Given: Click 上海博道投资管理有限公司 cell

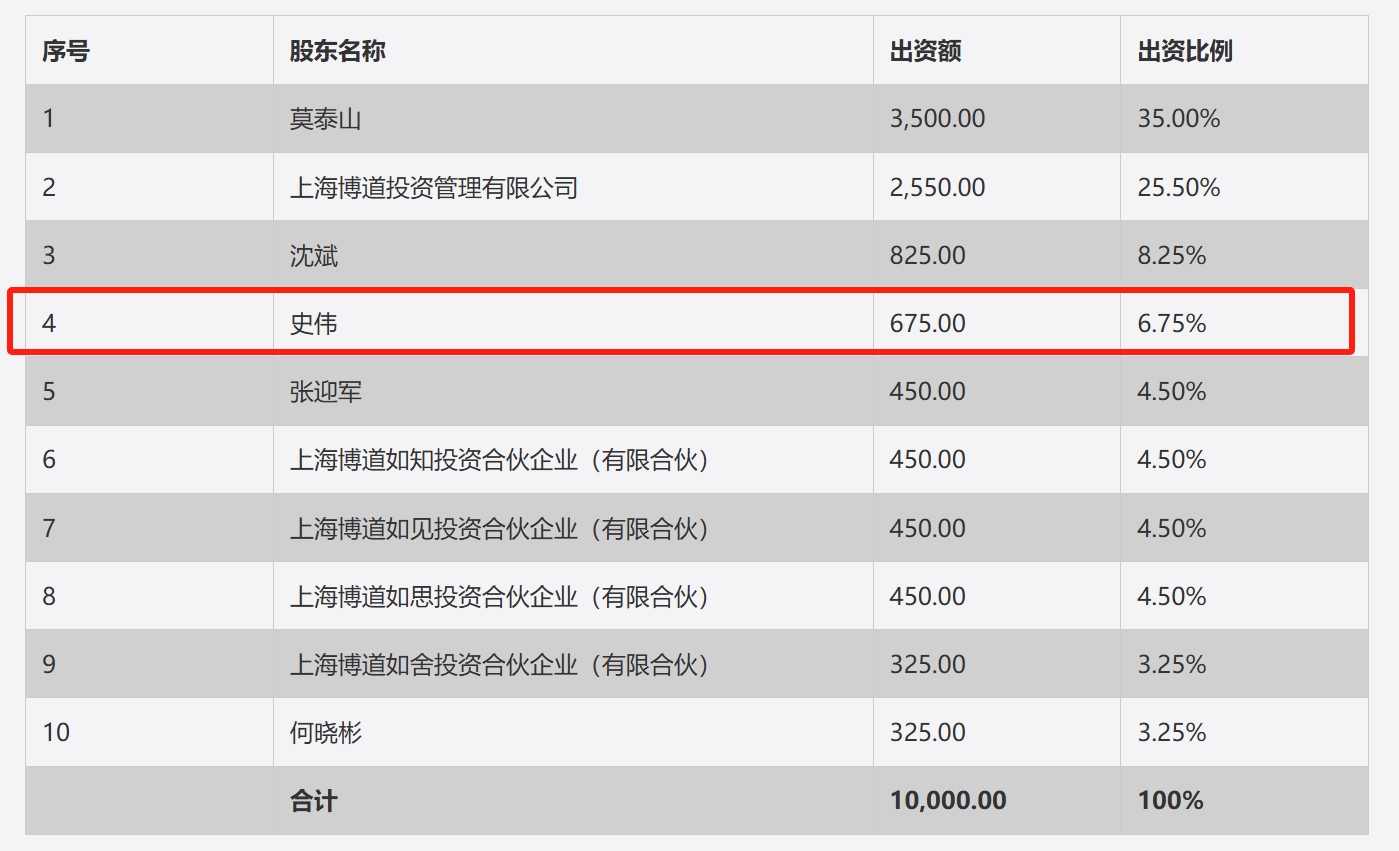Looking at the screenshot, I should pyautogui.click(x=433, y=187).
